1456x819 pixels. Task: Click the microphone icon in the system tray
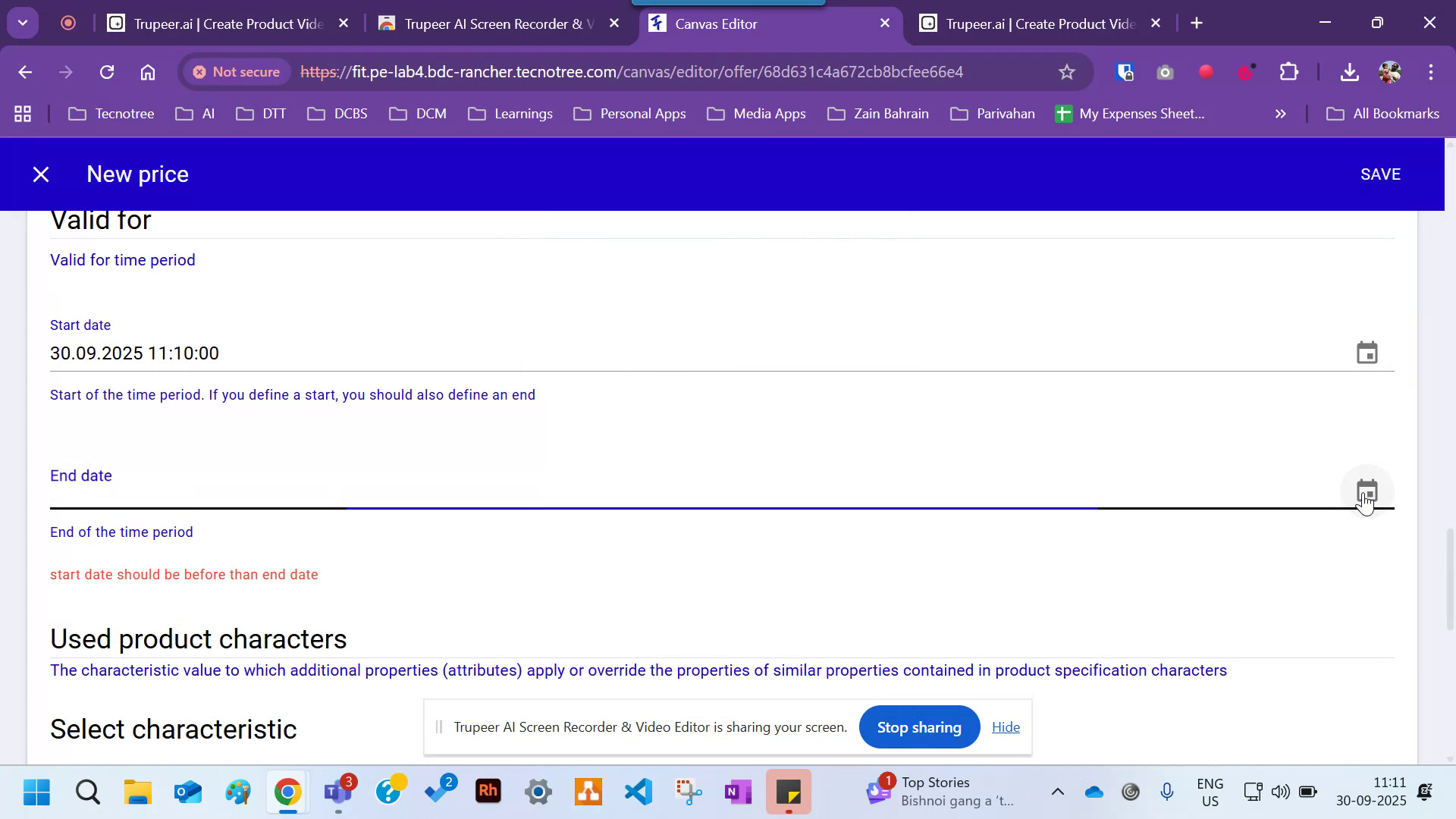(x=1166, y=792)
